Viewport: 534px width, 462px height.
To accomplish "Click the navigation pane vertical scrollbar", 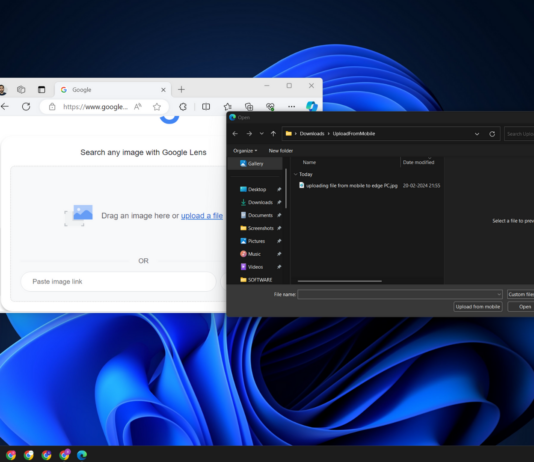I will coord(286,188).
